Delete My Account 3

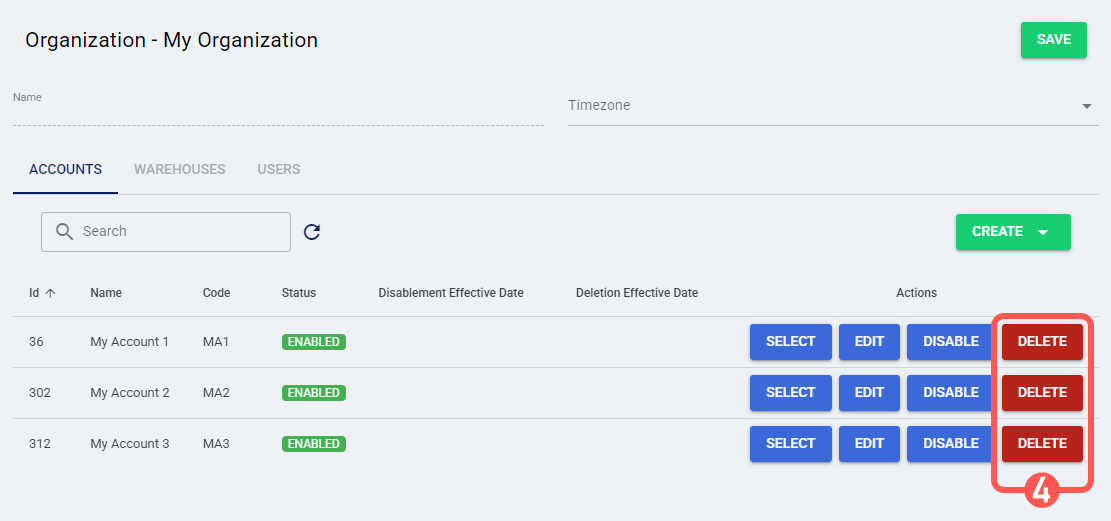point(1042,443)
